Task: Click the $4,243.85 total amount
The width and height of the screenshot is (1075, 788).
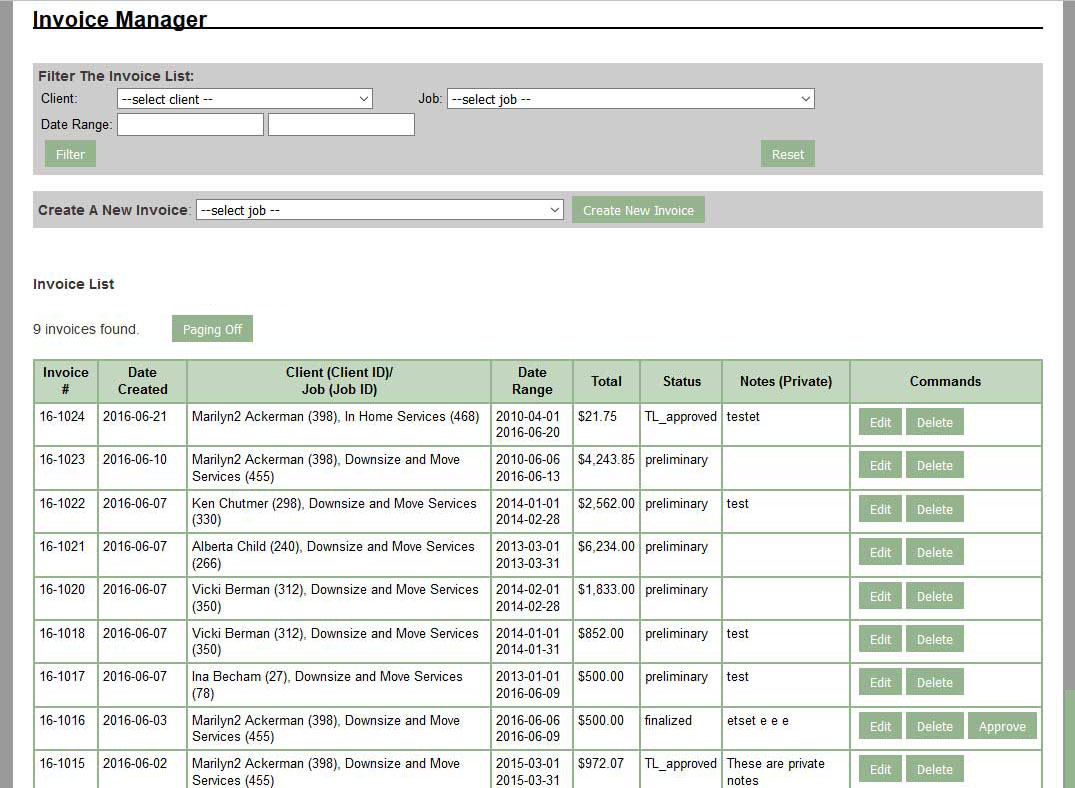Action: pyautogui.click(x=606, y=459)
